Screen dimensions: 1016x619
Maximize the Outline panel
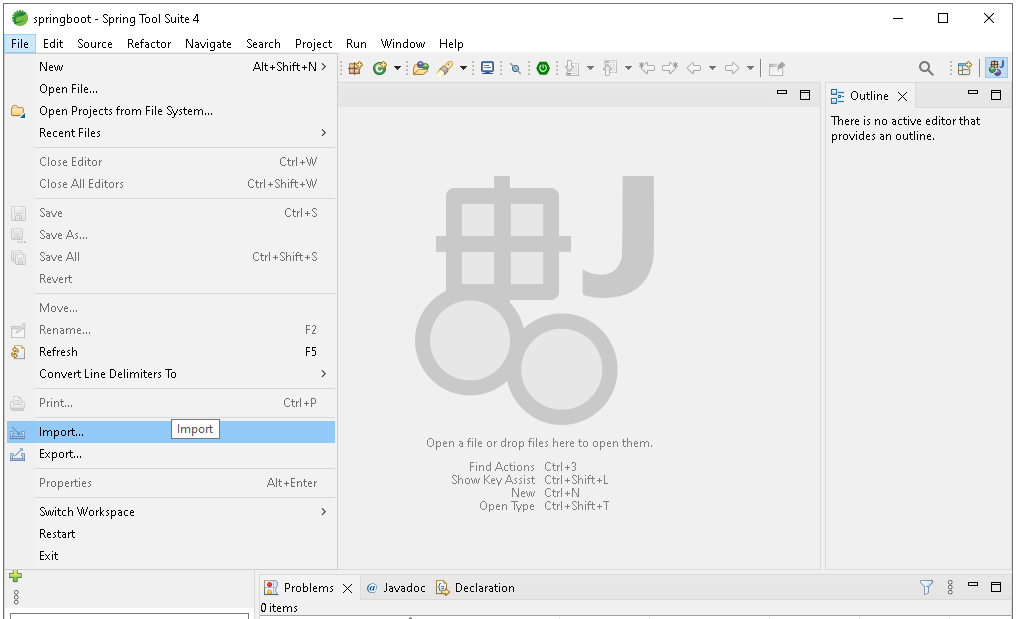coord(996,95)
